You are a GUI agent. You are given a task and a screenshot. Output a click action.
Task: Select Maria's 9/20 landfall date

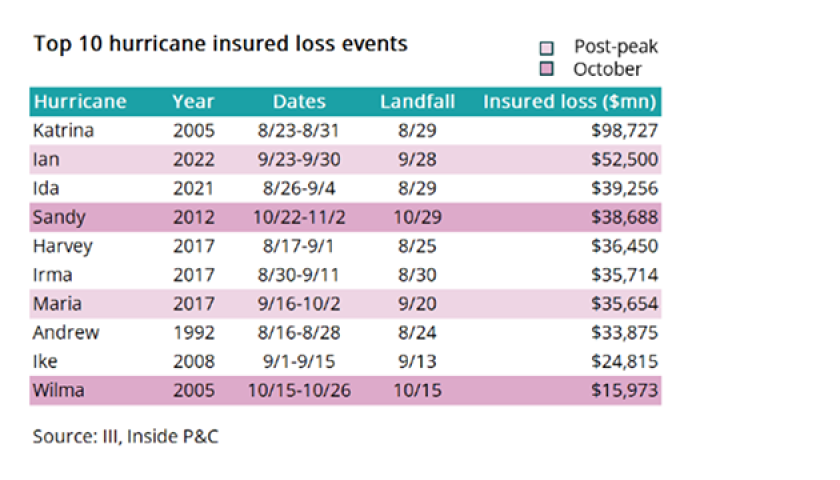tap(412, 304)
